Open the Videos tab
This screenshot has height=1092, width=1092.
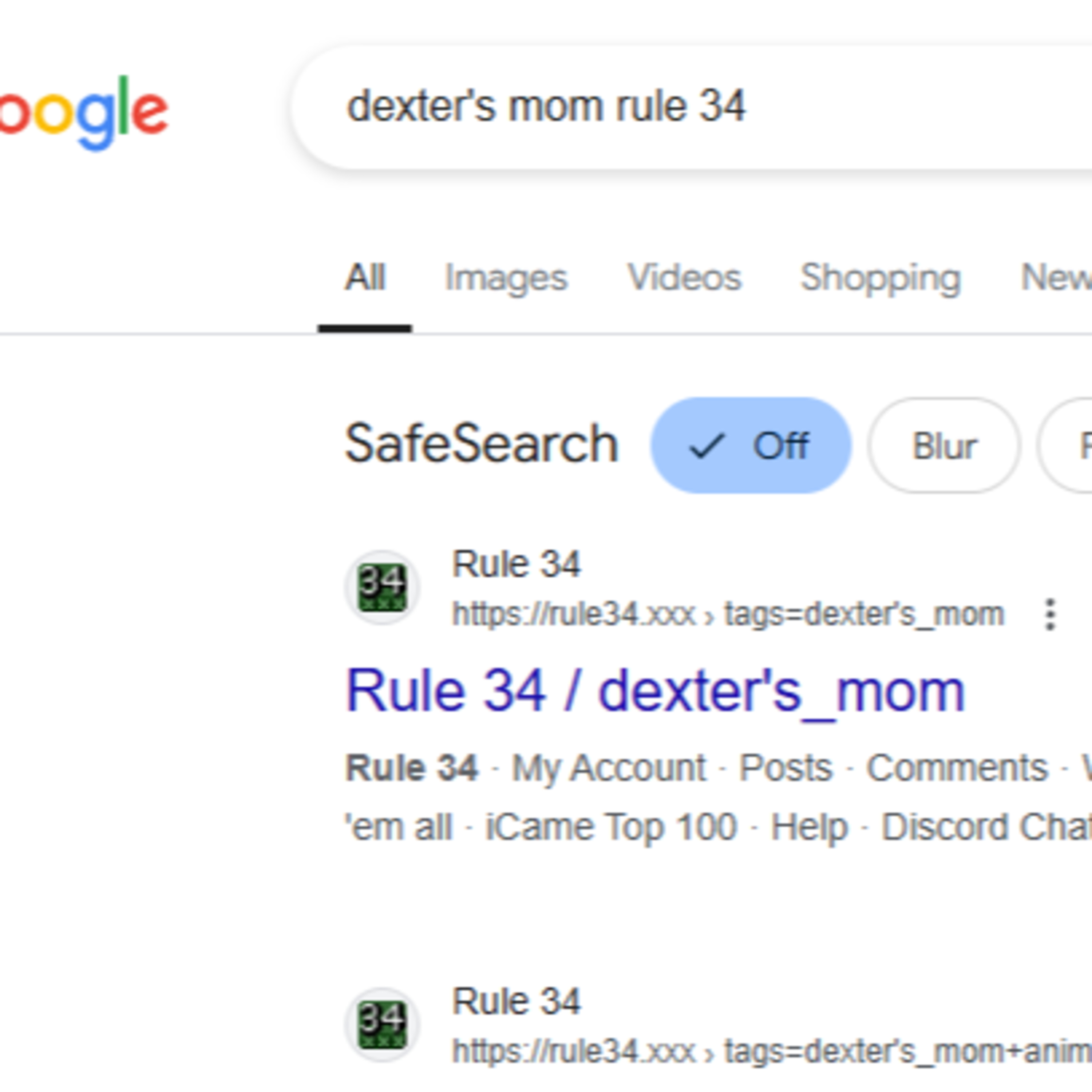click(684, 277)
